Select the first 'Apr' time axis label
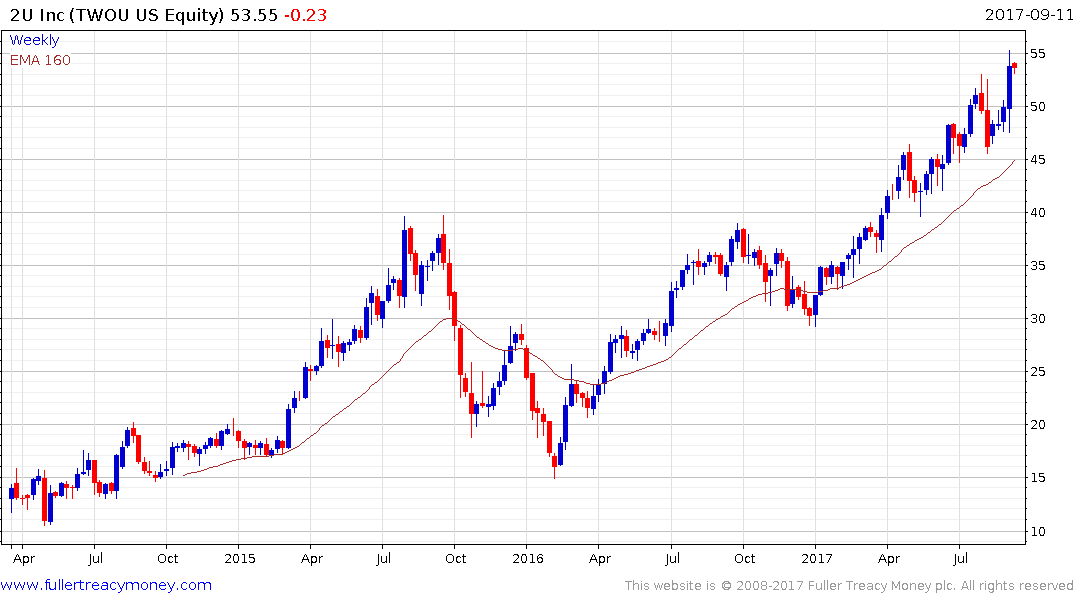The width and height of the screenshot is (1075, 600). coord(24,559)
